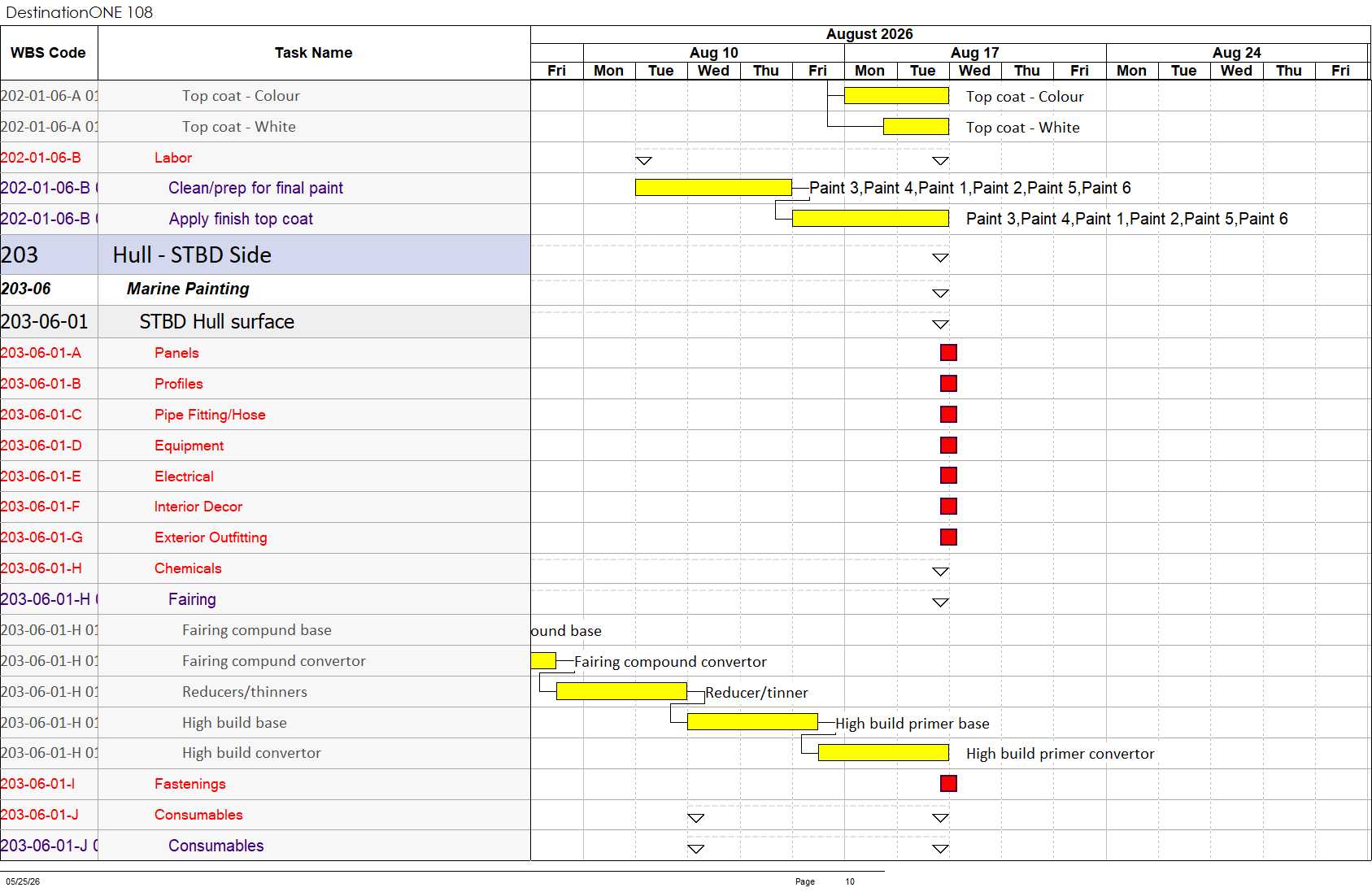1372x892 pixels.
Task: Select the Pipe Fitting/Hose task name
Action: pyautogui.click(x=210, y=415)
